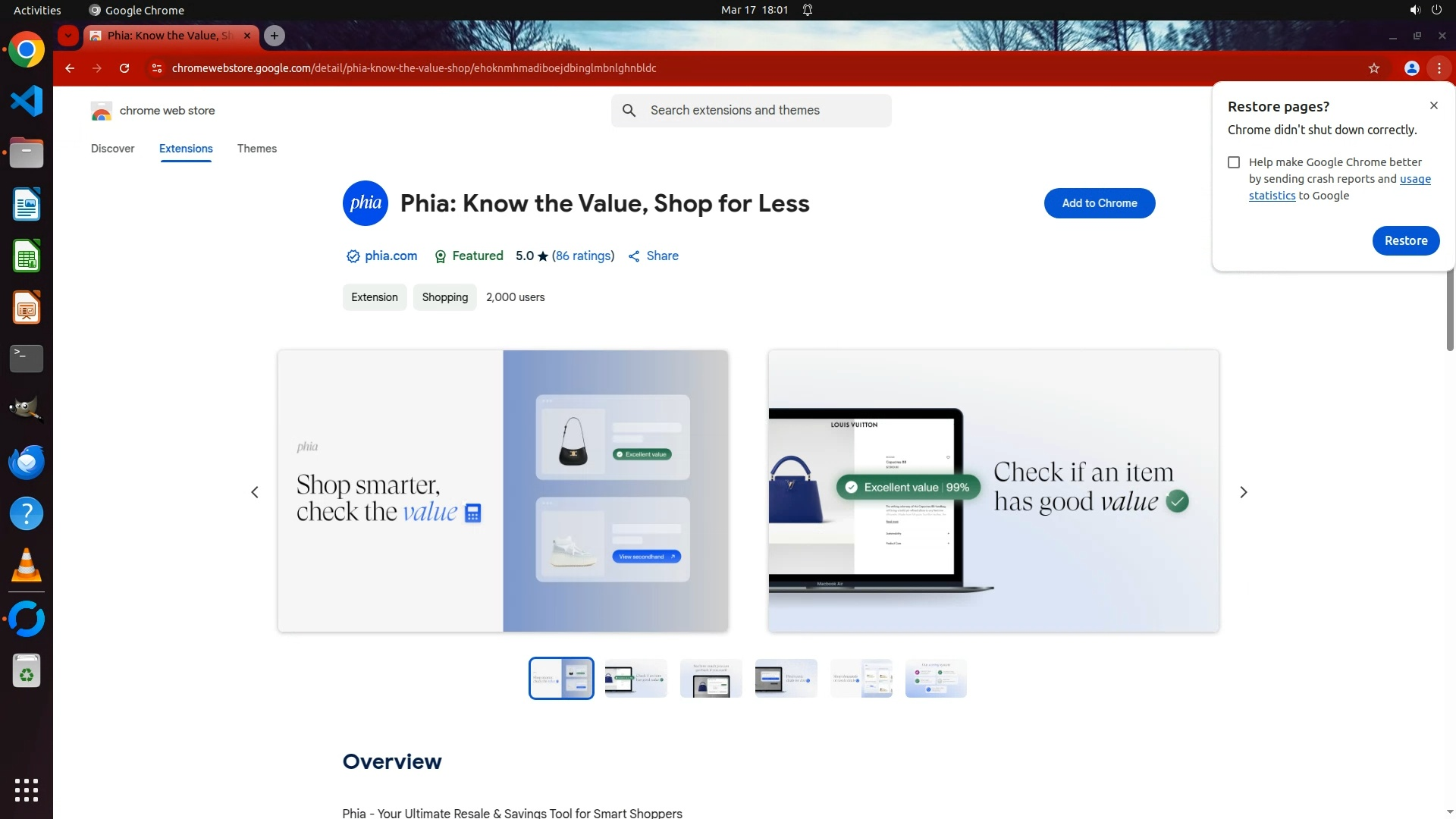Screen dimensions: 1456x819
Task: Switch to the Discover tab
Action: pos(112,149)
